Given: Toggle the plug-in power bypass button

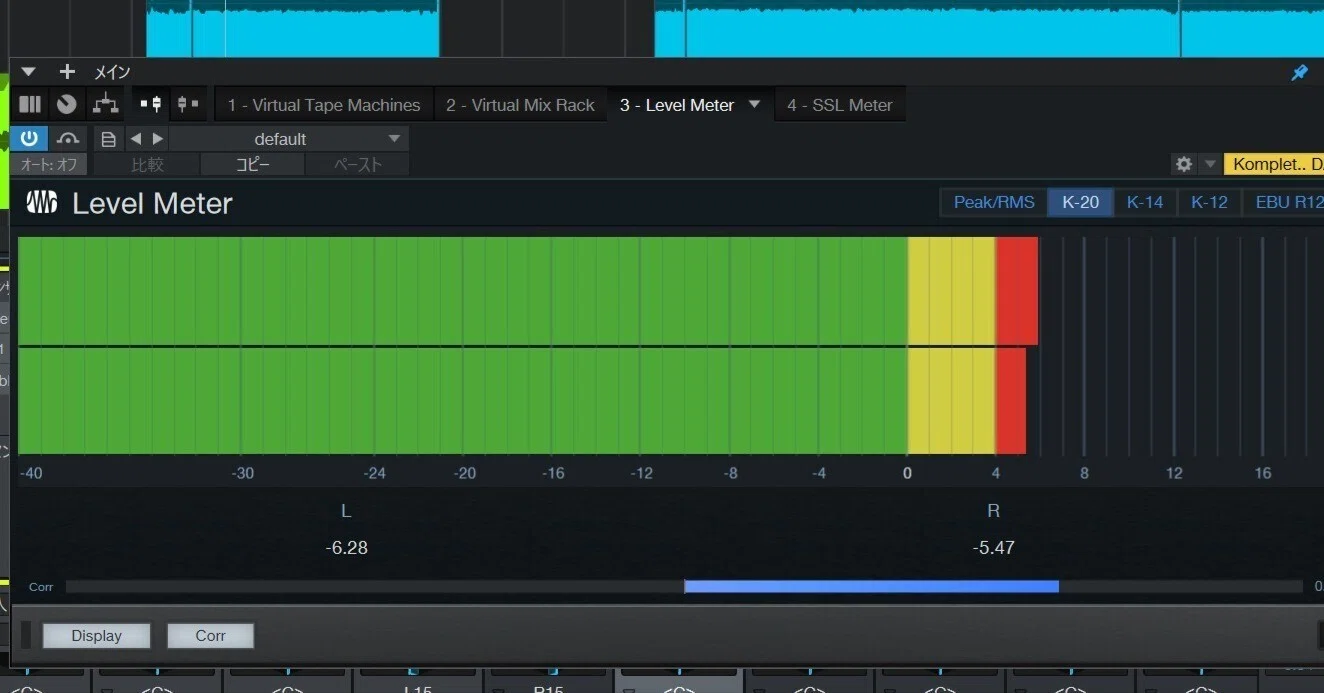Looking at the screenshot, I should [x=29, y=139].
